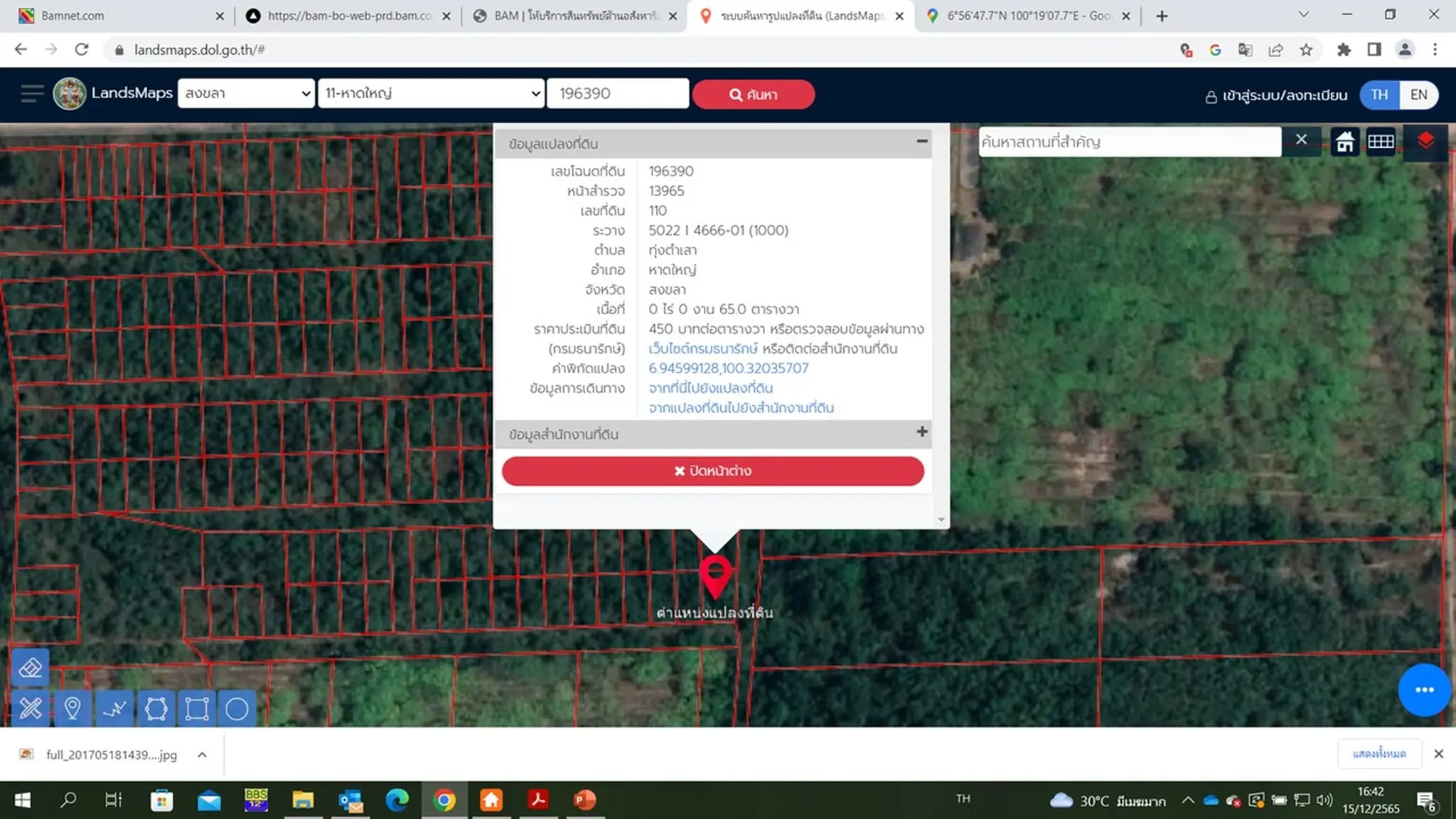Switch to the bam-bo-web-prd tab

[x=348, y=16]
